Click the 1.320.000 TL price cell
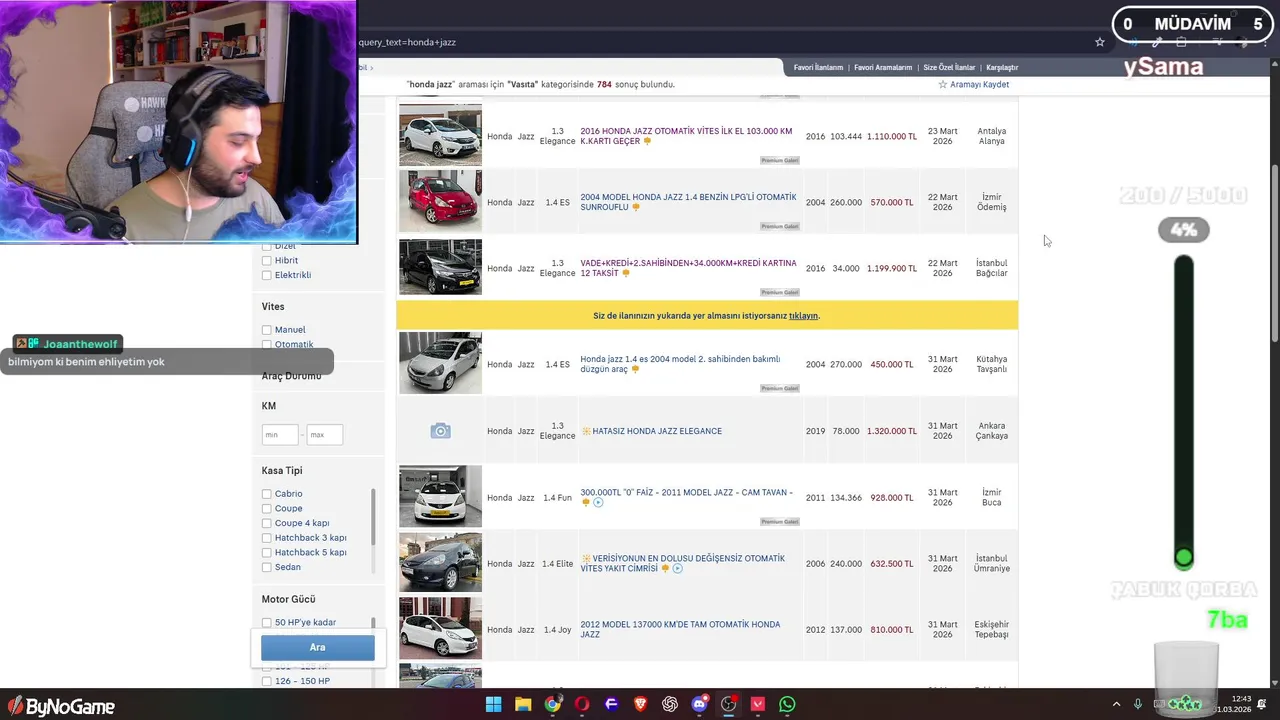Image resolution: width=1280 pixels, height=720 pixels. coord(892,431)
